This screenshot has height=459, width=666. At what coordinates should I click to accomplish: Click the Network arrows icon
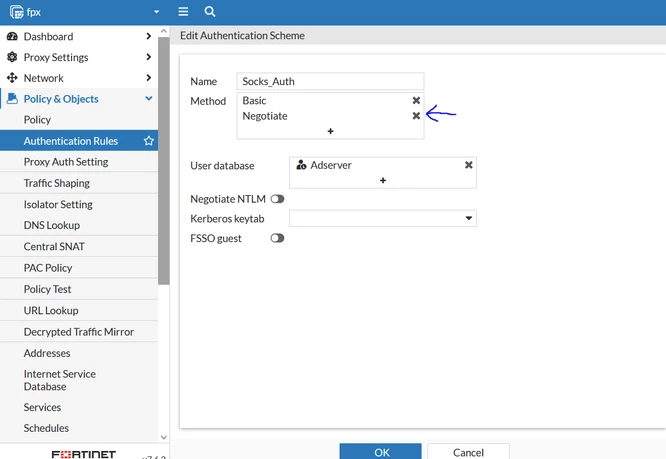12,78
